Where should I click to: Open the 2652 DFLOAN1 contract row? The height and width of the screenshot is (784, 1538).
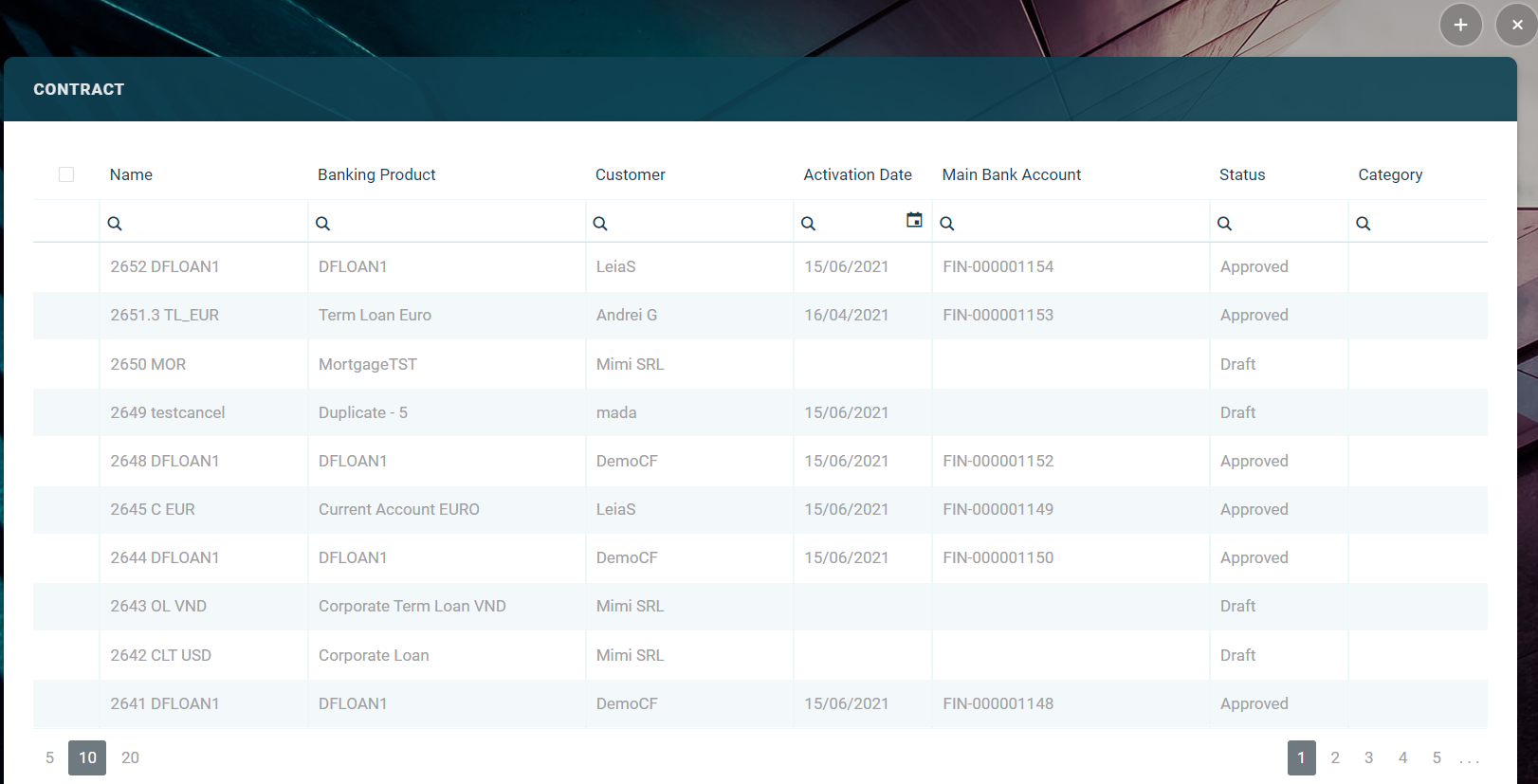(x=165, y=267)
